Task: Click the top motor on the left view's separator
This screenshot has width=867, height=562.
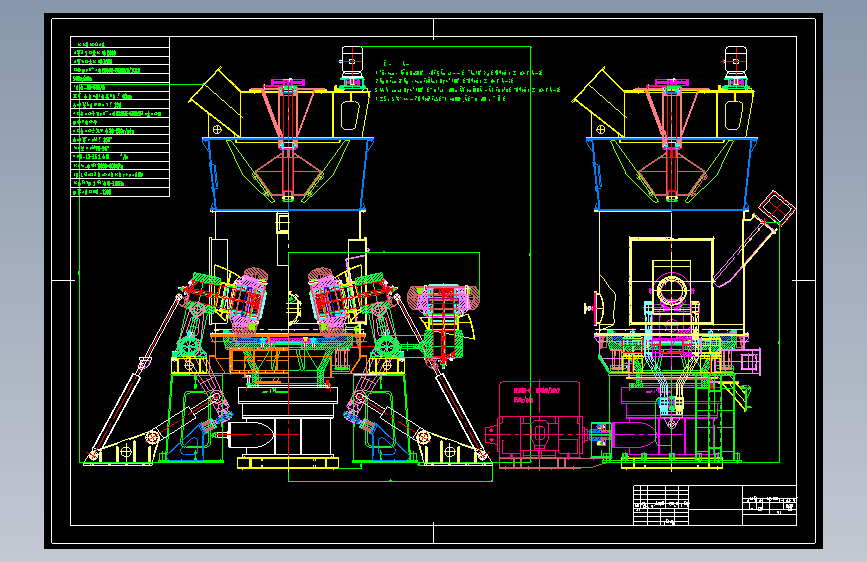Action: 352,67
